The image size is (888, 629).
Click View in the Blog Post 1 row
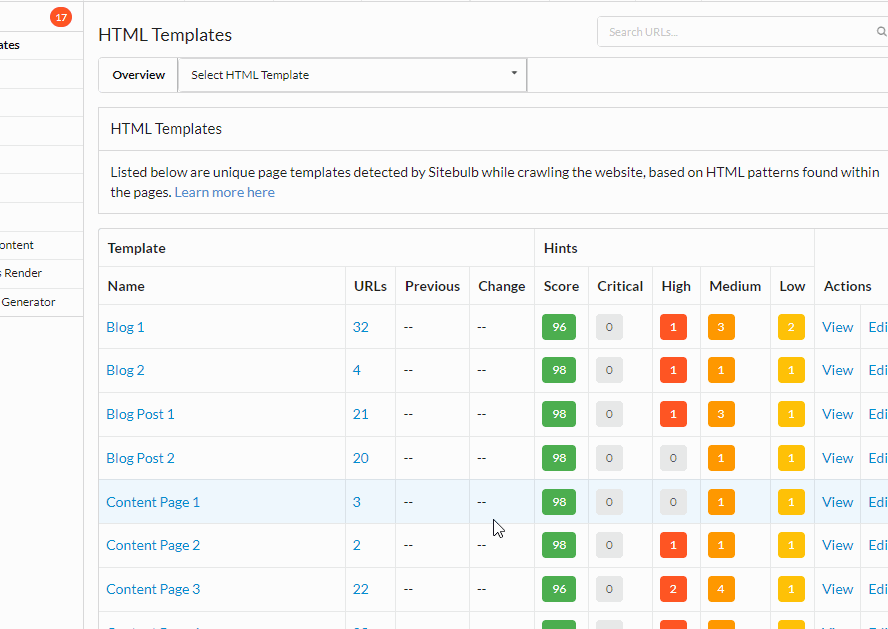(837, 414)
